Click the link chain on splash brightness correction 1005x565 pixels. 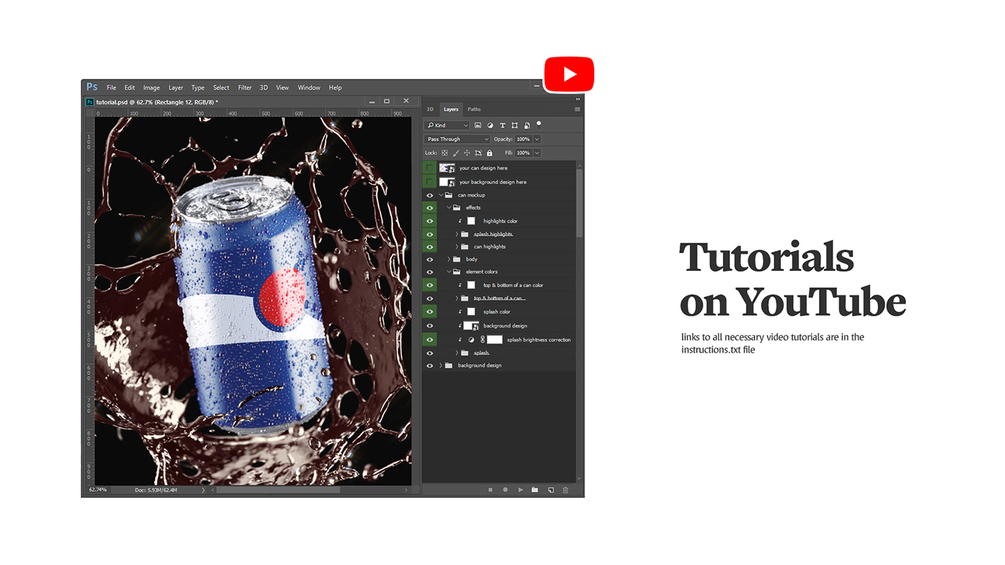(x=483, y=340)
